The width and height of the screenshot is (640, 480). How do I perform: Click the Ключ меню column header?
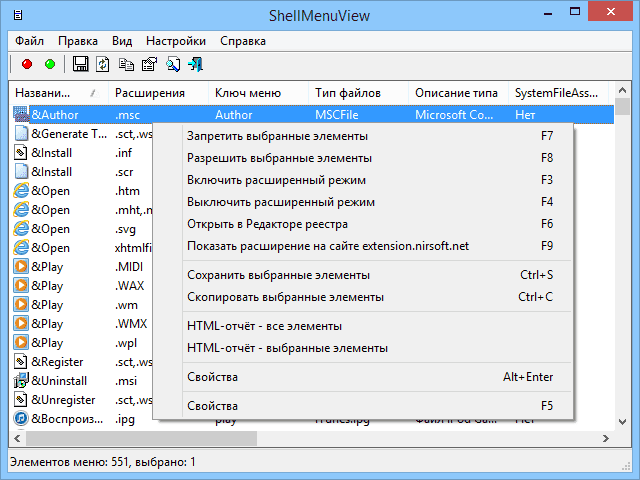click(x=243, y=93)
